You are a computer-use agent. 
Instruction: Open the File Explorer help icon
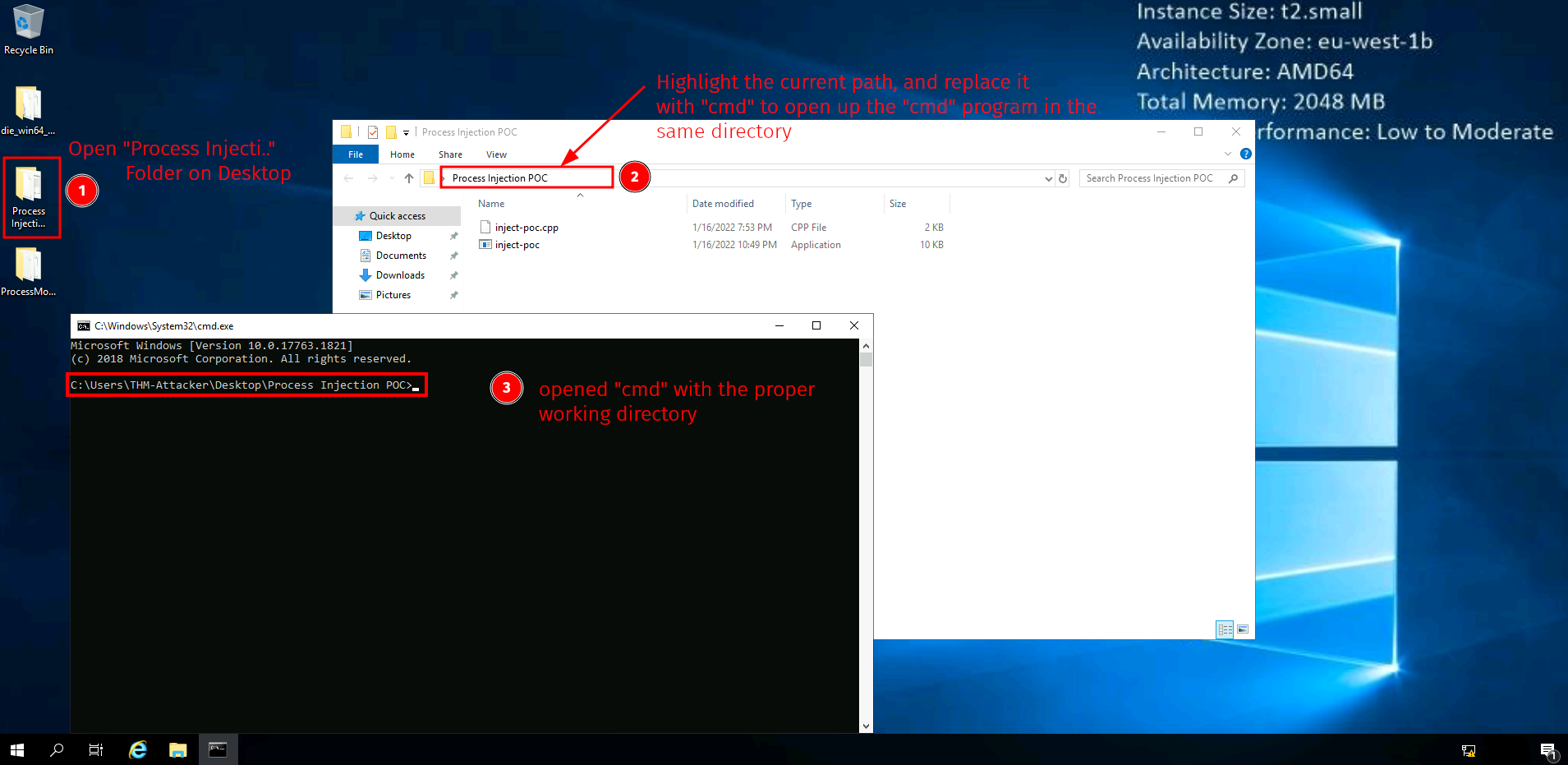[x=1245, y=154]
